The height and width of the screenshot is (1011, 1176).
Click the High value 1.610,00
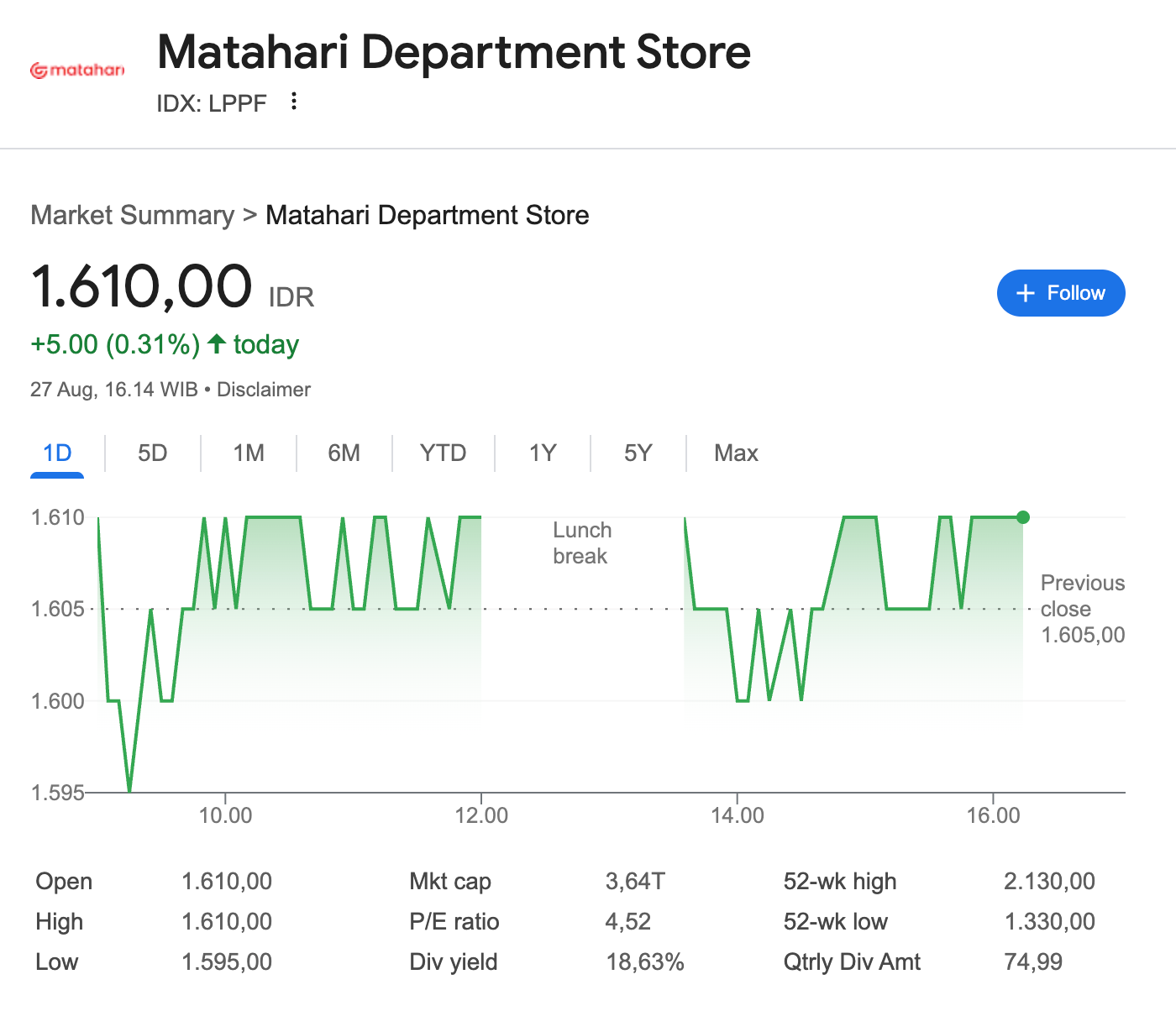[227, 922]
